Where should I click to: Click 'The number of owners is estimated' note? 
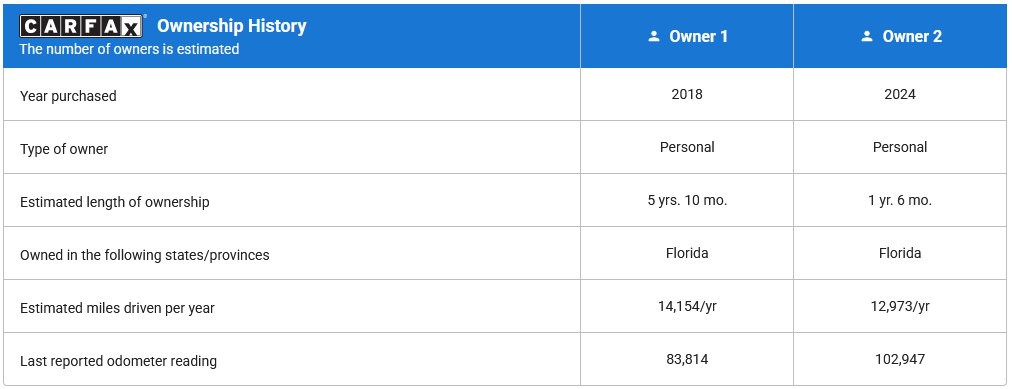pyautogui.click(x=129, y=49)
